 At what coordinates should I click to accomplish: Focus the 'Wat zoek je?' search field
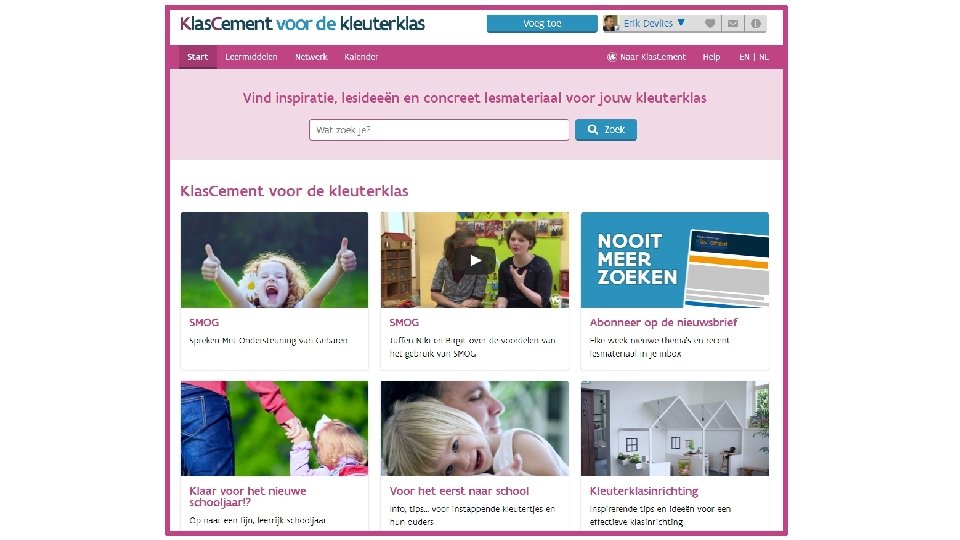click(439, 130)
